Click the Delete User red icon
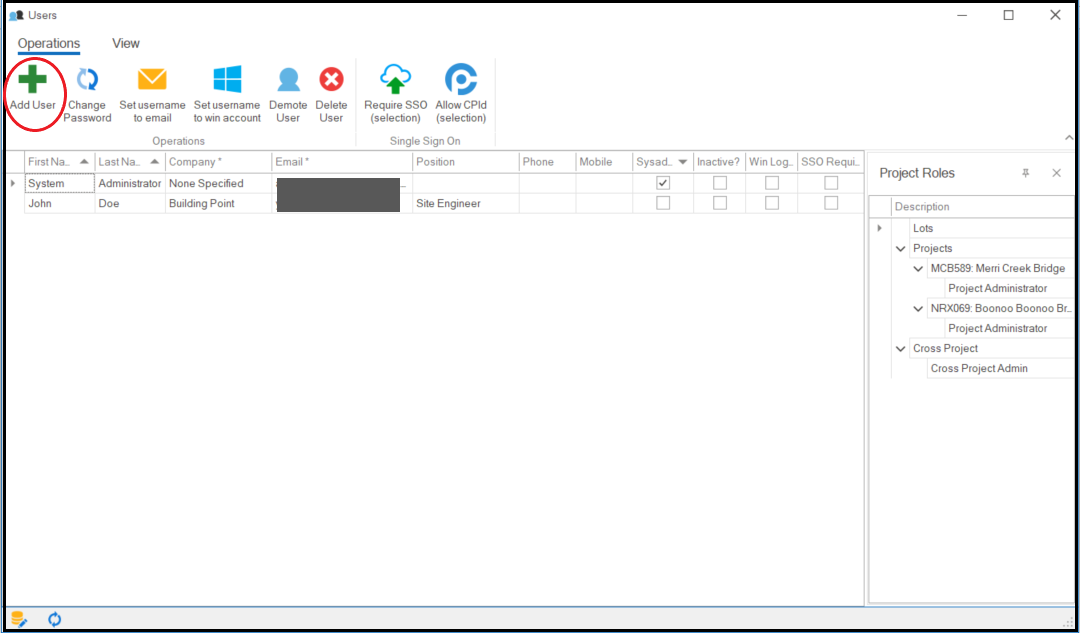Viewport: 1080px width, 633px height. (x=331, y=81)
